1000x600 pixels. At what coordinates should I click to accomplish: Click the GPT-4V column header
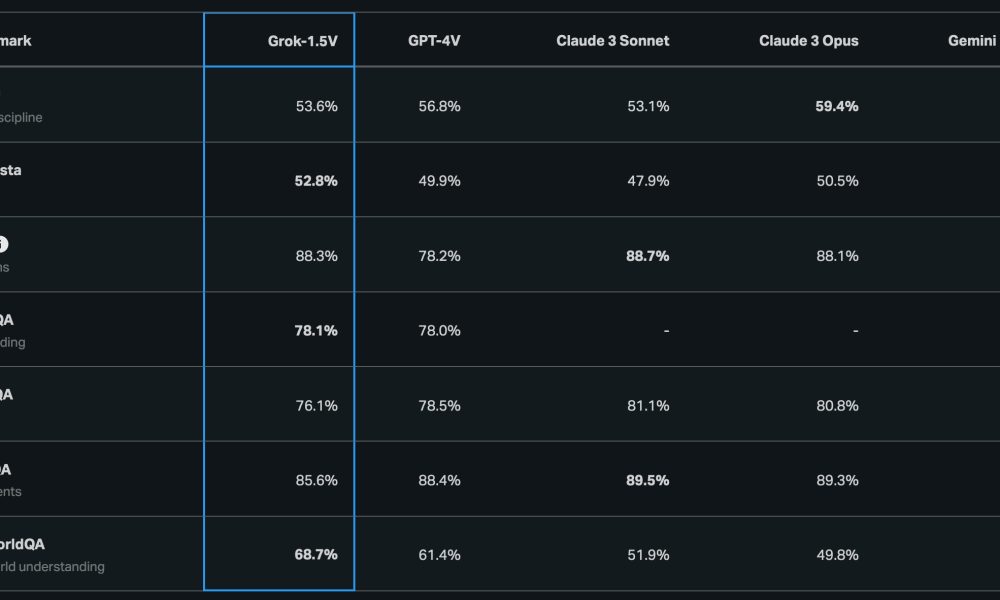434,41
